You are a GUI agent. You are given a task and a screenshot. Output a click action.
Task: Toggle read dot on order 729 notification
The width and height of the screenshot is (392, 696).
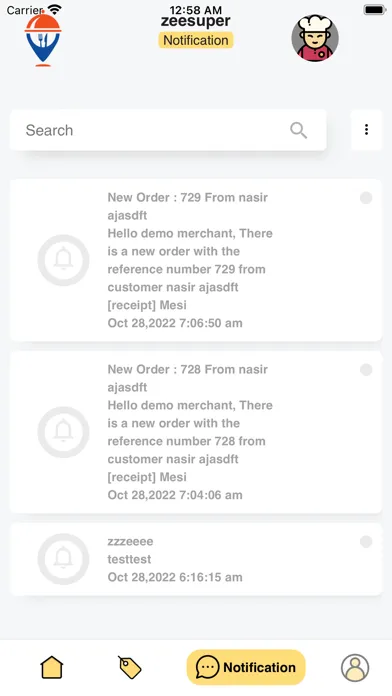366,198
